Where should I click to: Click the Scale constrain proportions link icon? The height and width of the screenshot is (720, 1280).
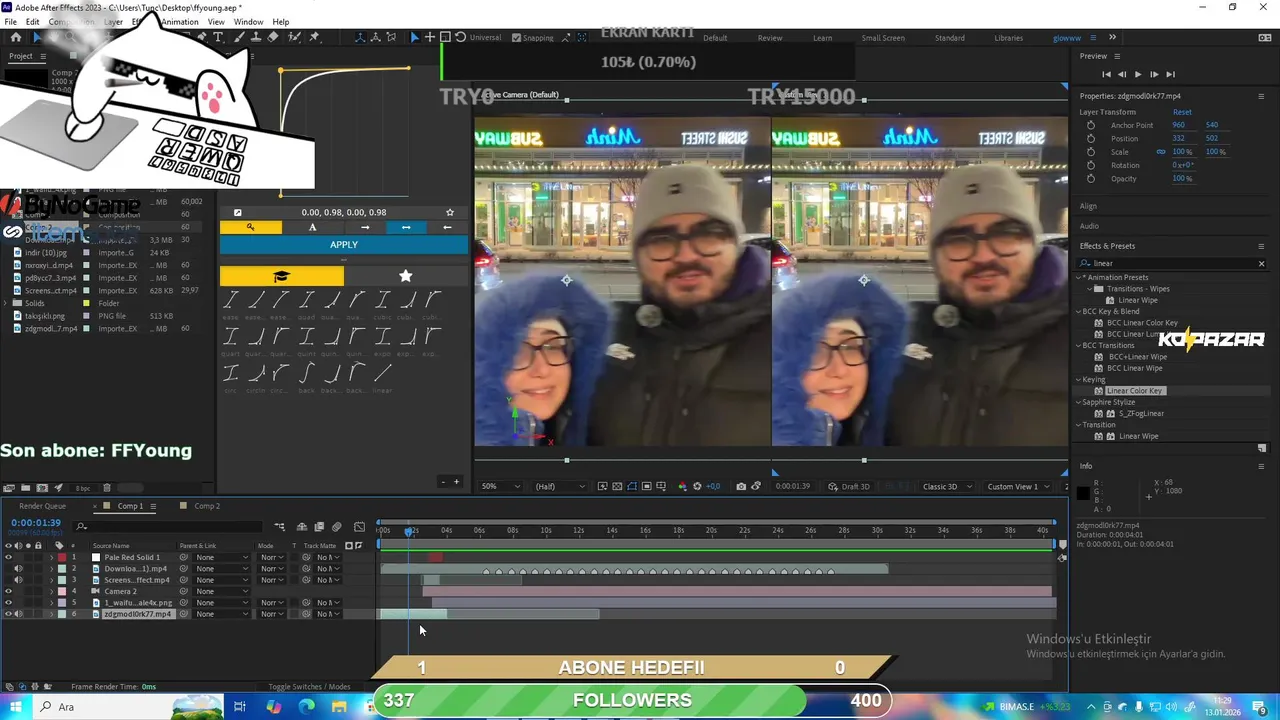pos(1161,152)
